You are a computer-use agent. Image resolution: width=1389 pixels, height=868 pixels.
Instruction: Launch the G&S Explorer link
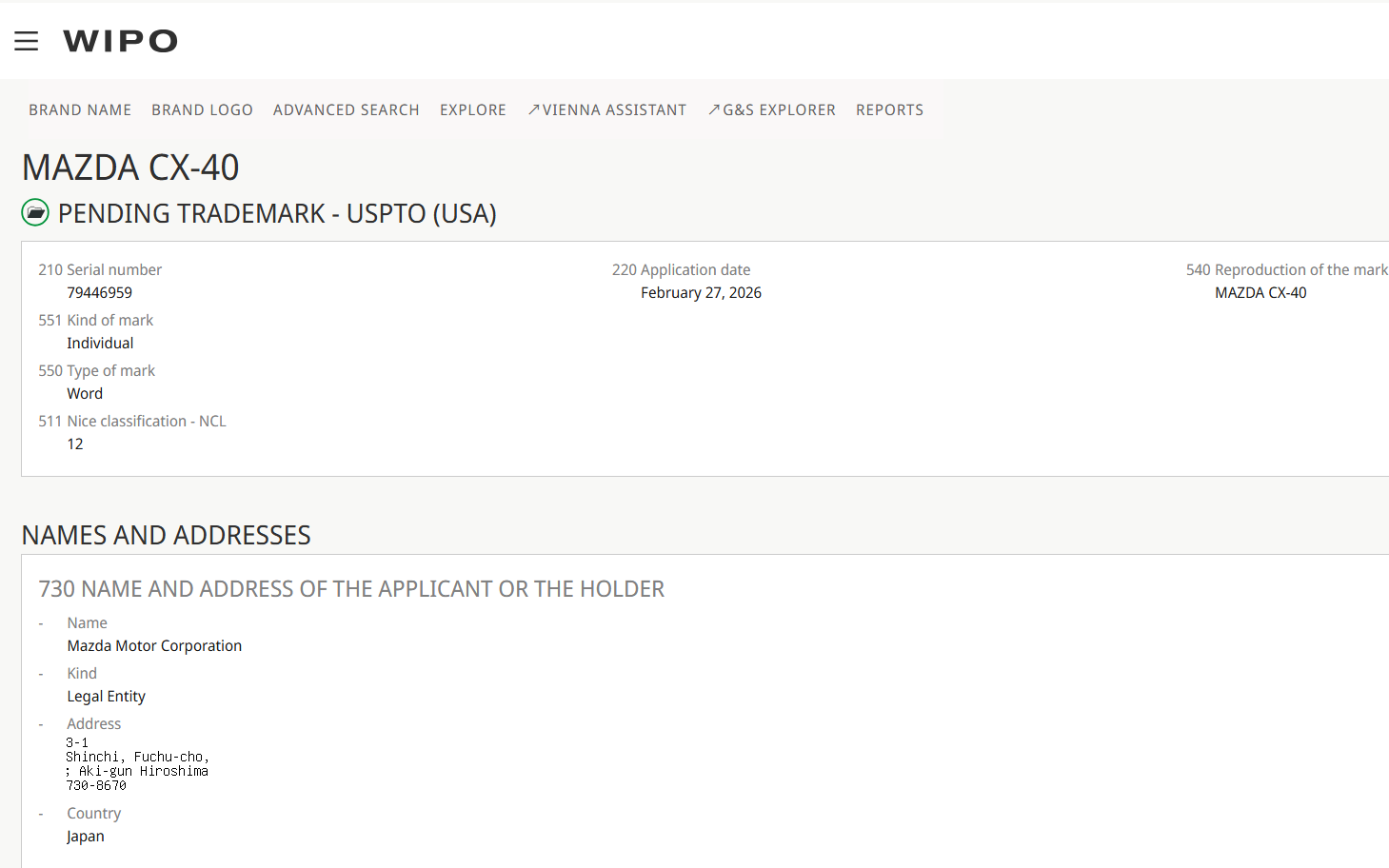coord(779,110)
